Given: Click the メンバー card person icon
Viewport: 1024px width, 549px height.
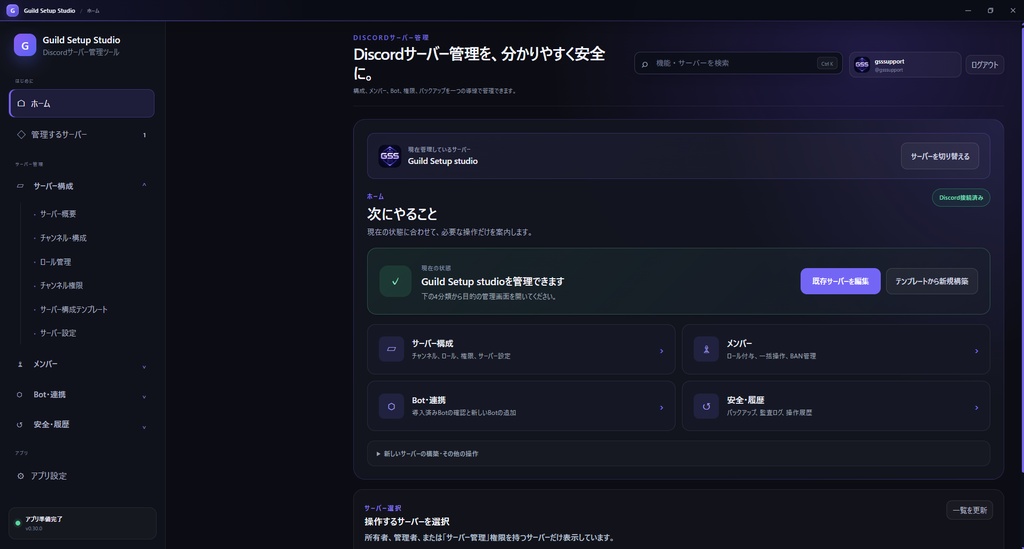Looking at the screenshot, I should tap(706, 349).
